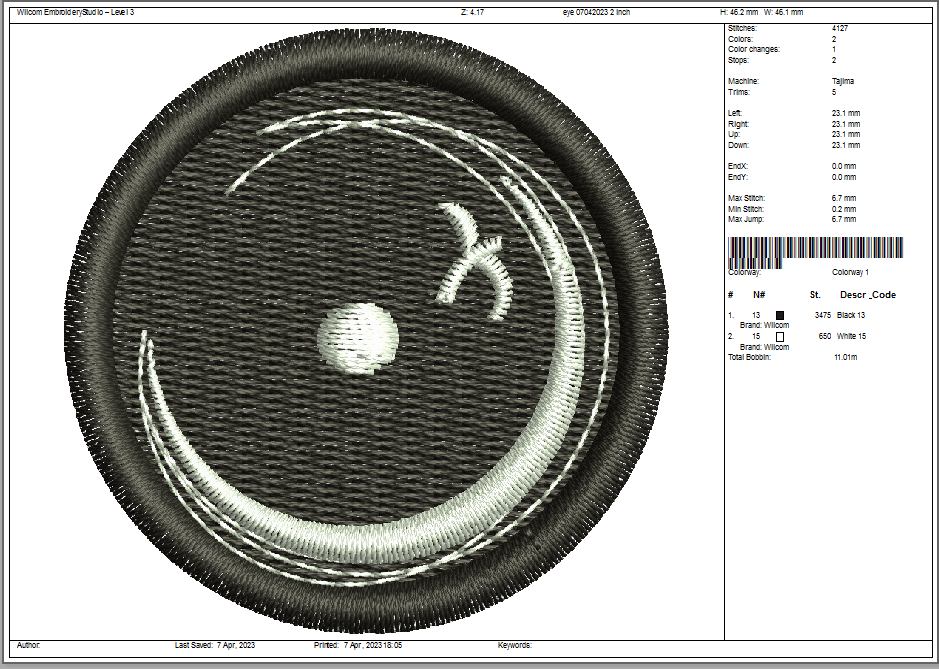Image resolution: width=939 pixels, height=669 pixels.
Task: Click the Machine value Tajima
Action: click(842, 81)
